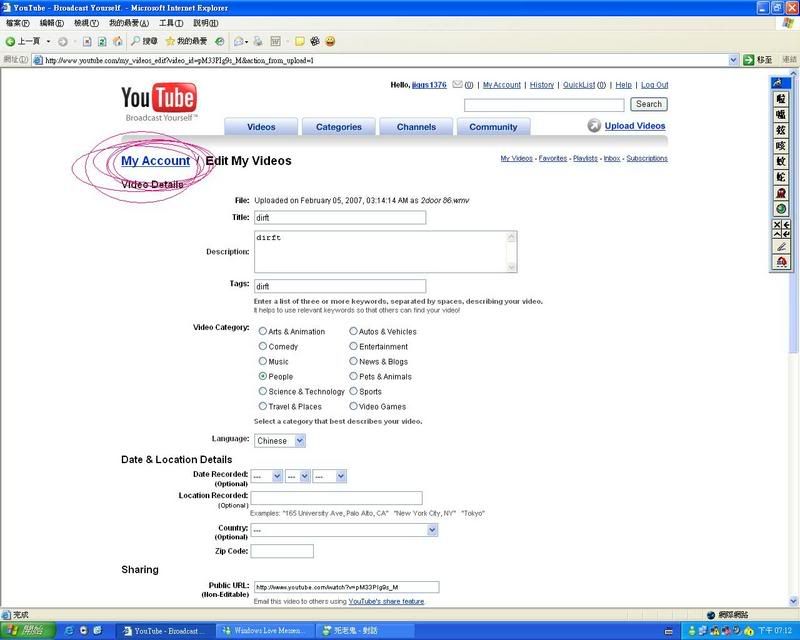This screenshot has width=800, height=640.
Task: Click the top icon in IME sidebar
Action: click(781, 83)
